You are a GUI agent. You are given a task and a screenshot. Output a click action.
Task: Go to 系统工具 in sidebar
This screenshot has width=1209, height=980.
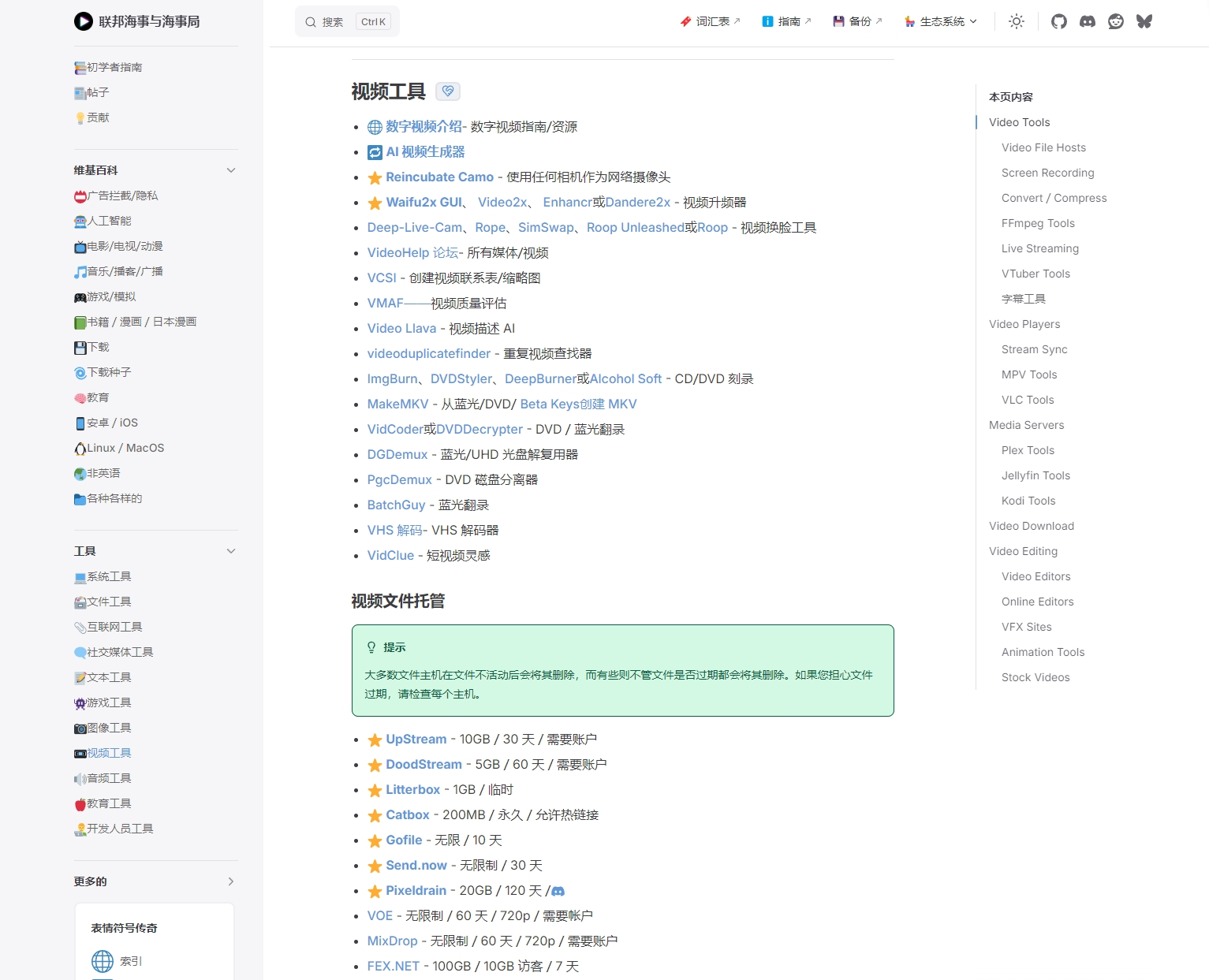109,576
